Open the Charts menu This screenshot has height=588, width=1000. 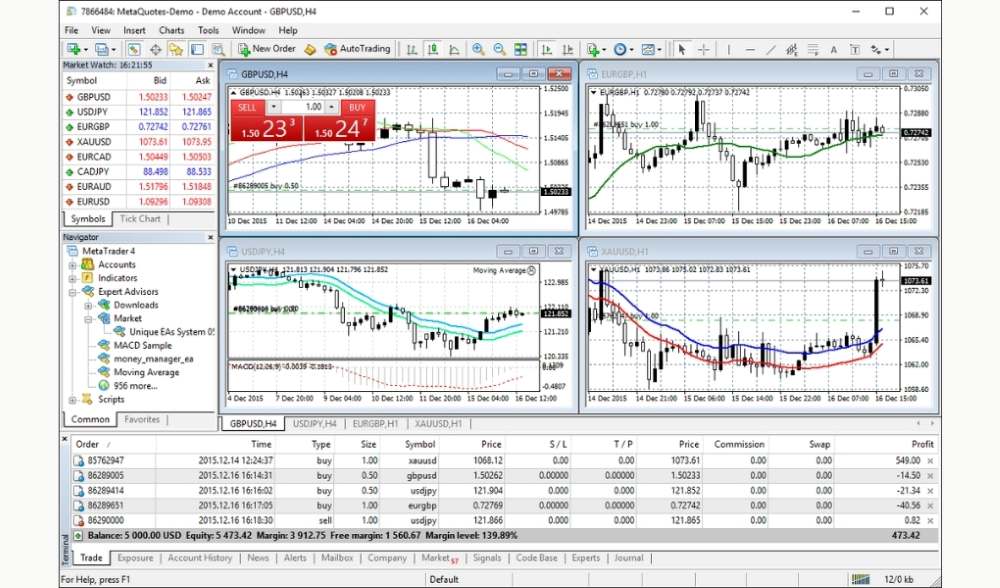point(171,30)
